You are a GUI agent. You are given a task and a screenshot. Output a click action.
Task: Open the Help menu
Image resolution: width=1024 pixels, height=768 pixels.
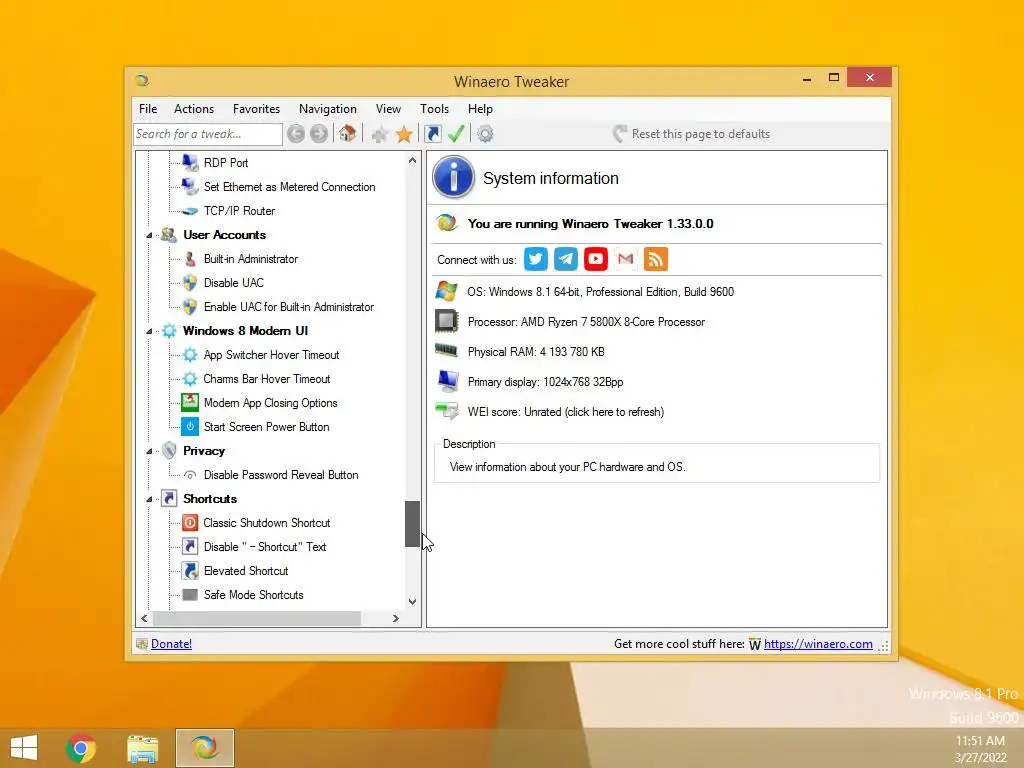tap(480, 109)
